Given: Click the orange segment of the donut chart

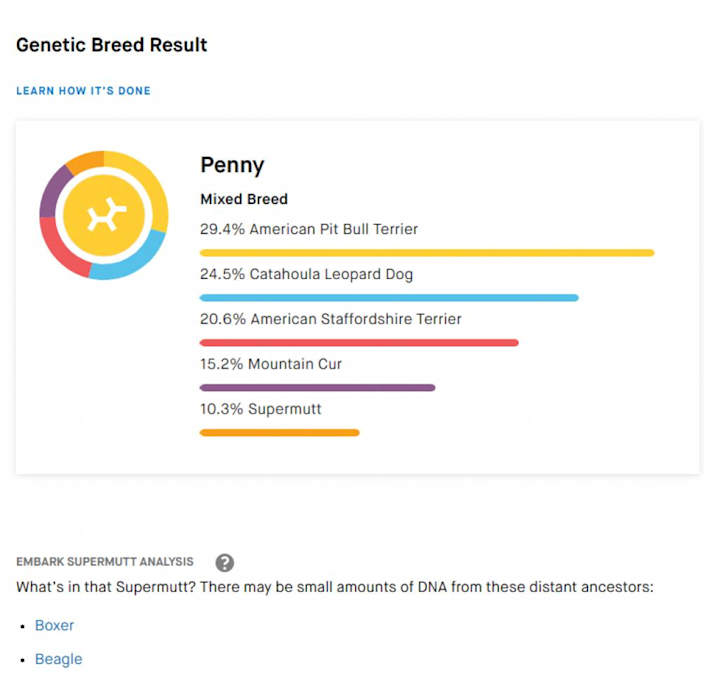Looking at the screenshot, I should pyautogui.click(x=85, y=160).
